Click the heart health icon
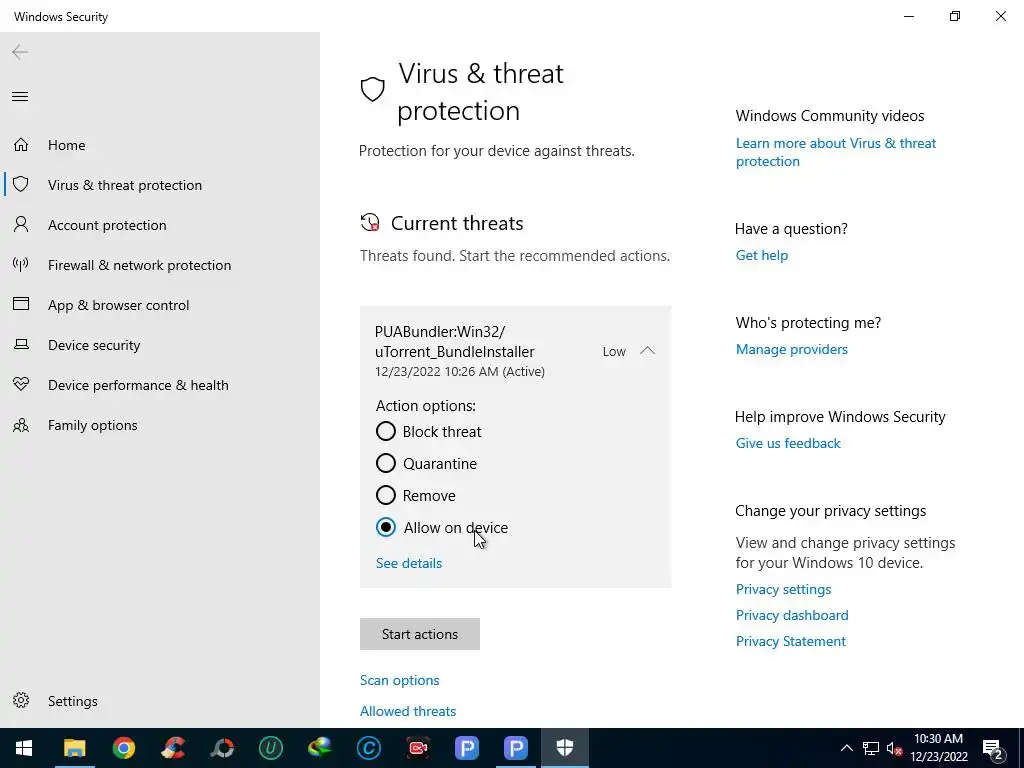The image size is (1024, 768). pos(21,384)
